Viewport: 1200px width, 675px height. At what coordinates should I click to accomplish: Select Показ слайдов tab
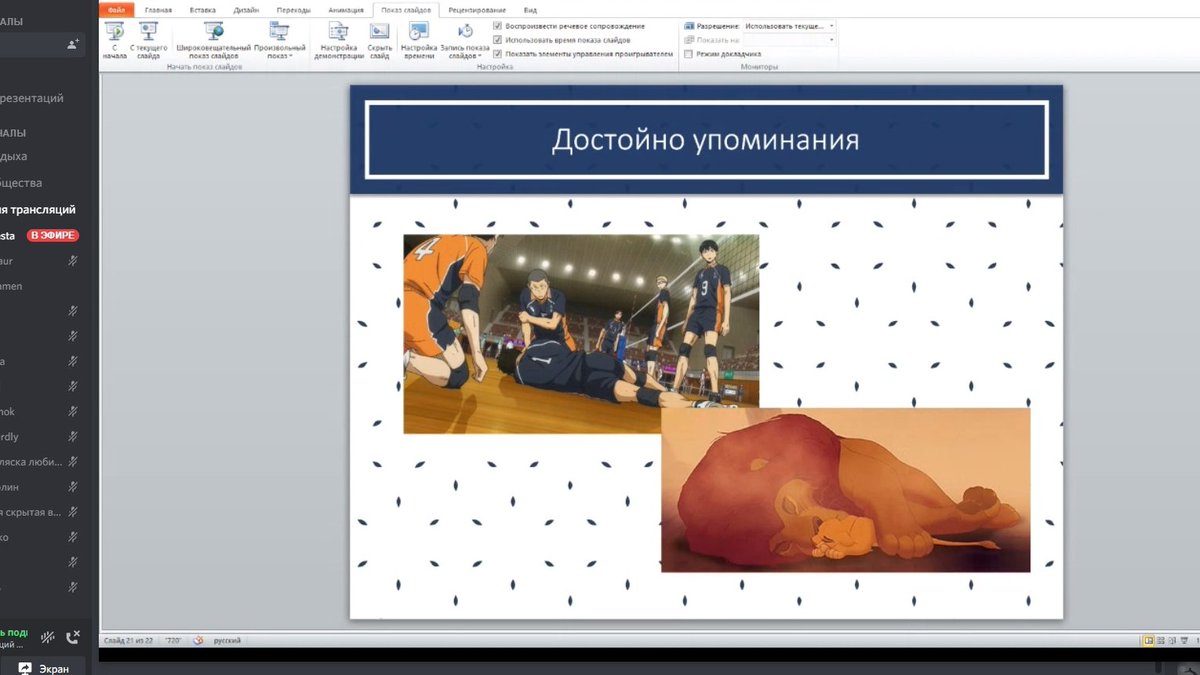click(406, 10)
